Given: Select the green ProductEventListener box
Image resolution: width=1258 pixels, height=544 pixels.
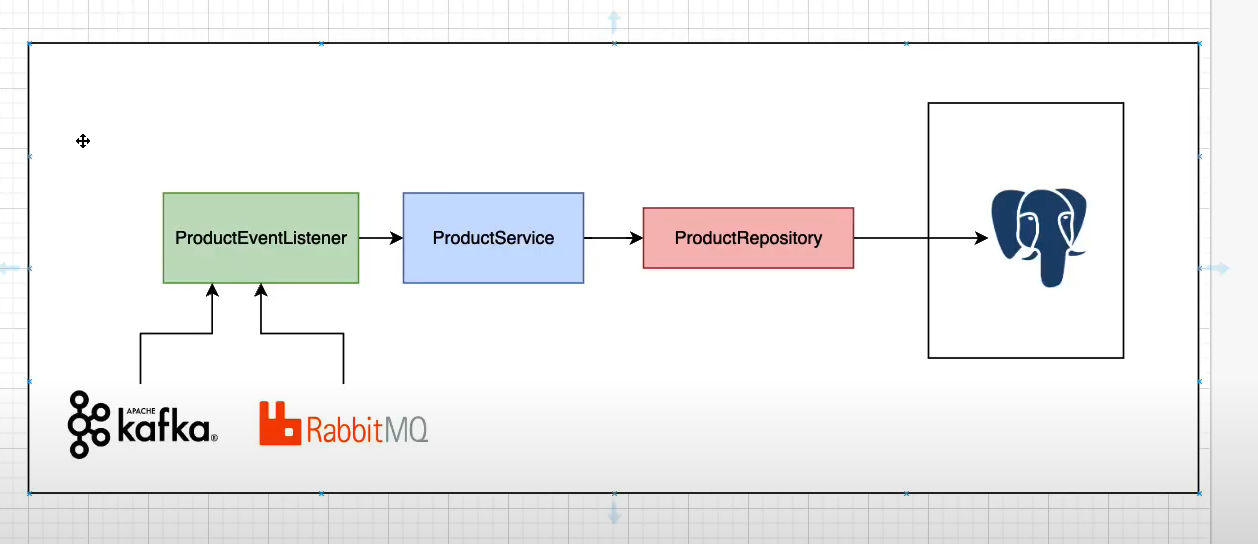Looking at the screenshot, I should pyautogui.click(x=261, y=238).
